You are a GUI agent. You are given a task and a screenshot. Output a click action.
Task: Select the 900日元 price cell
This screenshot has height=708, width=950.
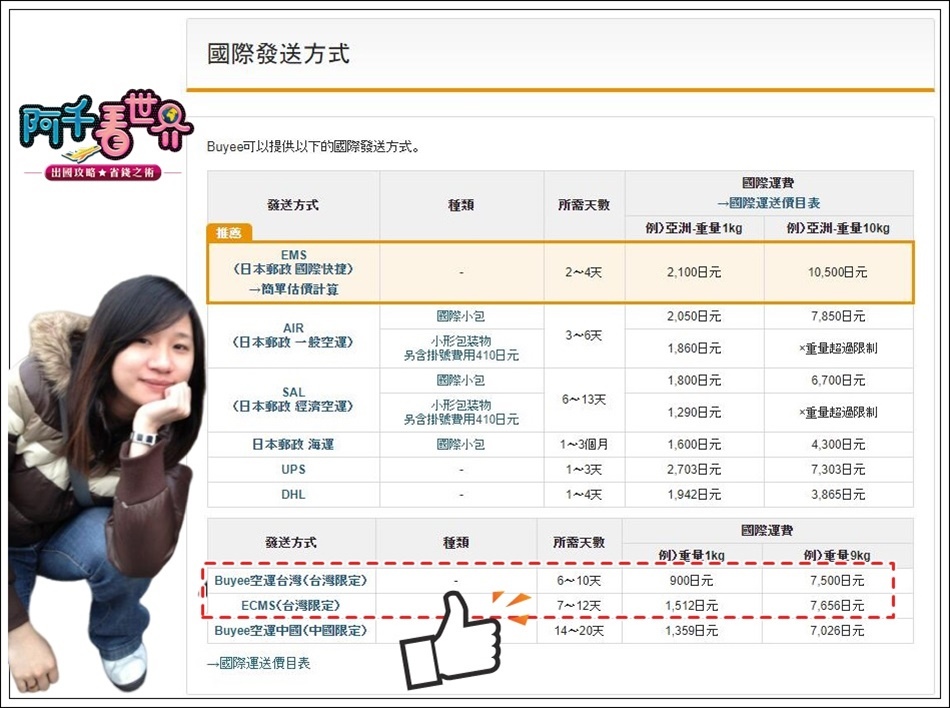pos(691,580)
